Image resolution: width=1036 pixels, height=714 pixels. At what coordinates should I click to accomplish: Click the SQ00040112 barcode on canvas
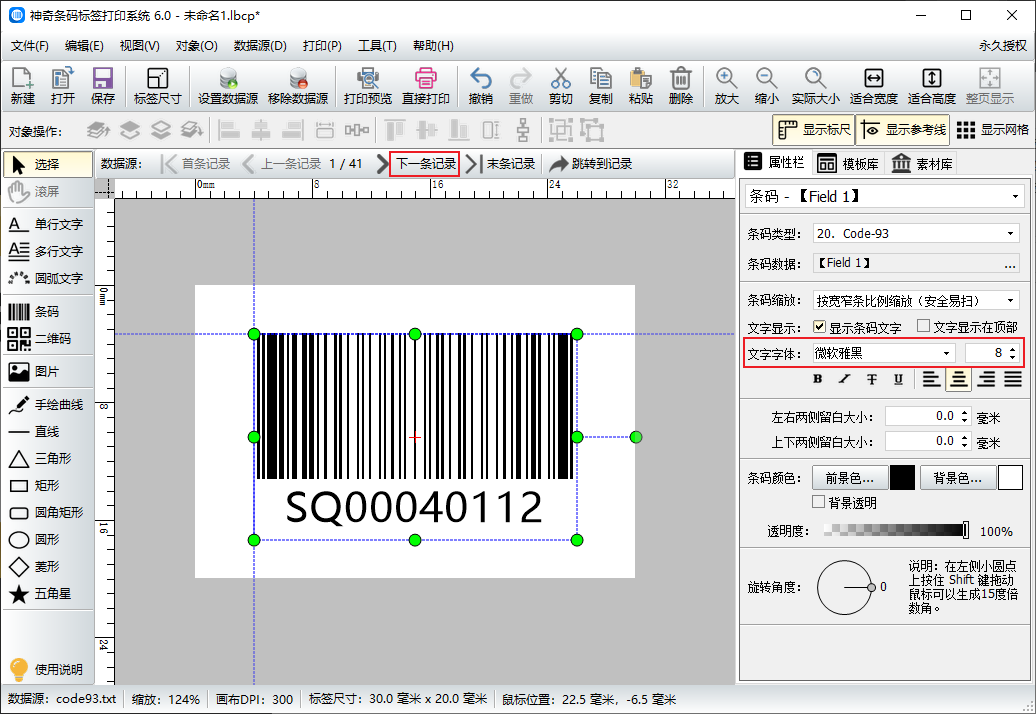(415, 437)
